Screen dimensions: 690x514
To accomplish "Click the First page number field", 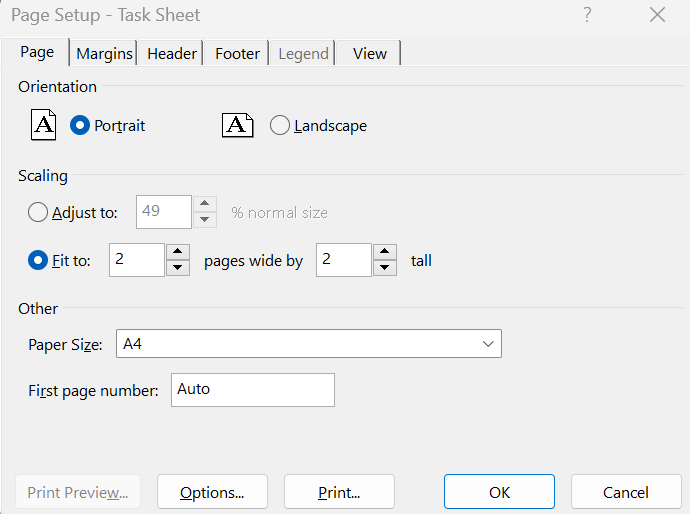I will (x=253, y=390).
